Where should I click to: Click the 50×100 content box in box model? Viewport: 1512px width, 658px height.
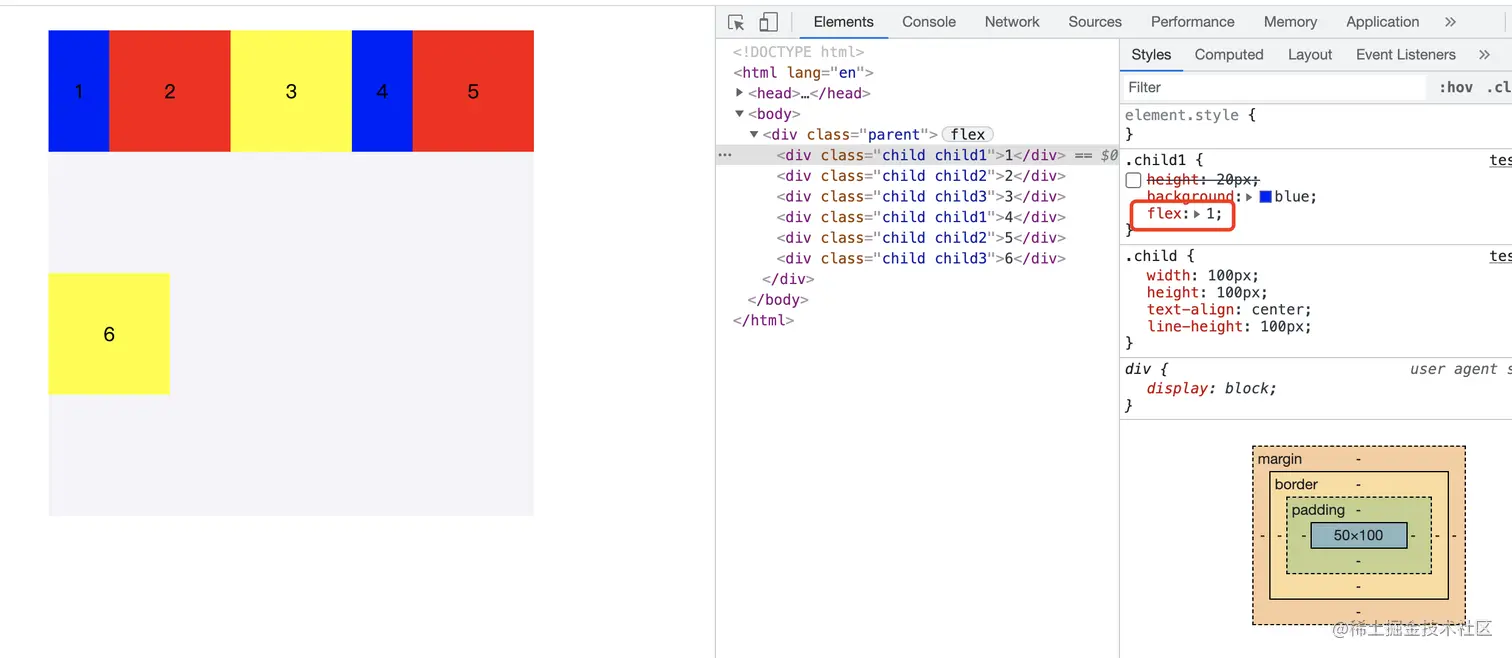tap(1358, 536)
